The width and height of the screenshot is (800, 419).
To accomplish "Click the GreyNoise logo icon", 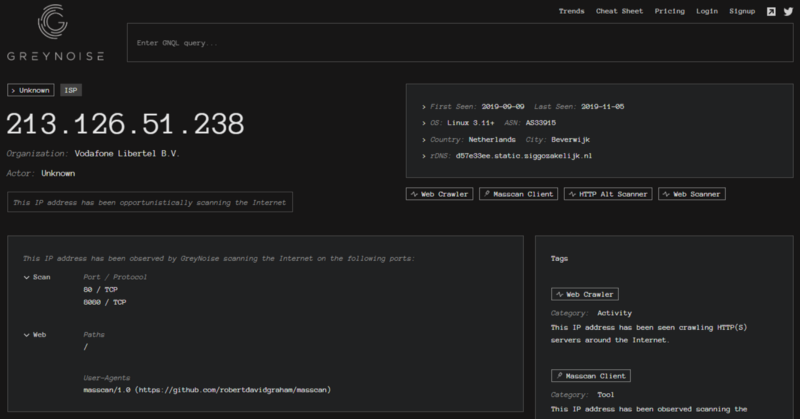I will pyautogui.click(x=53, y=21).
